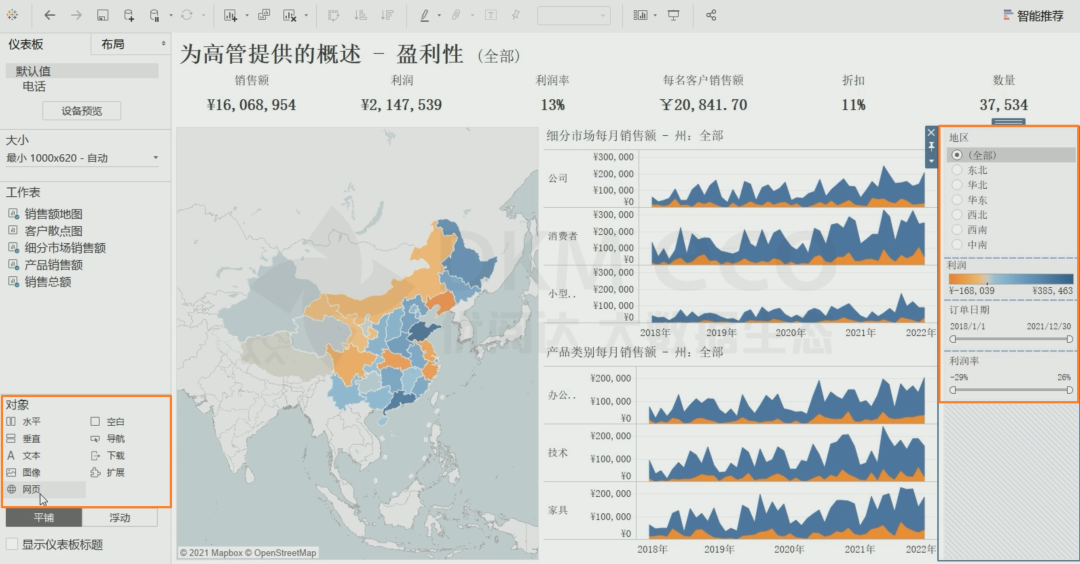Select the 网页 web page object
Image resolution: width=1080 pixels, height=564 pixels.
(x=32, y=489)
